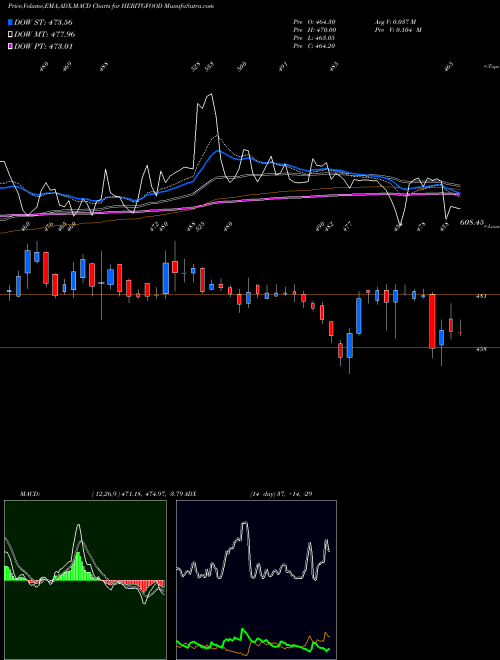
Task: Click the ADX (14 day) values text
Action: [x=281, y=494]
